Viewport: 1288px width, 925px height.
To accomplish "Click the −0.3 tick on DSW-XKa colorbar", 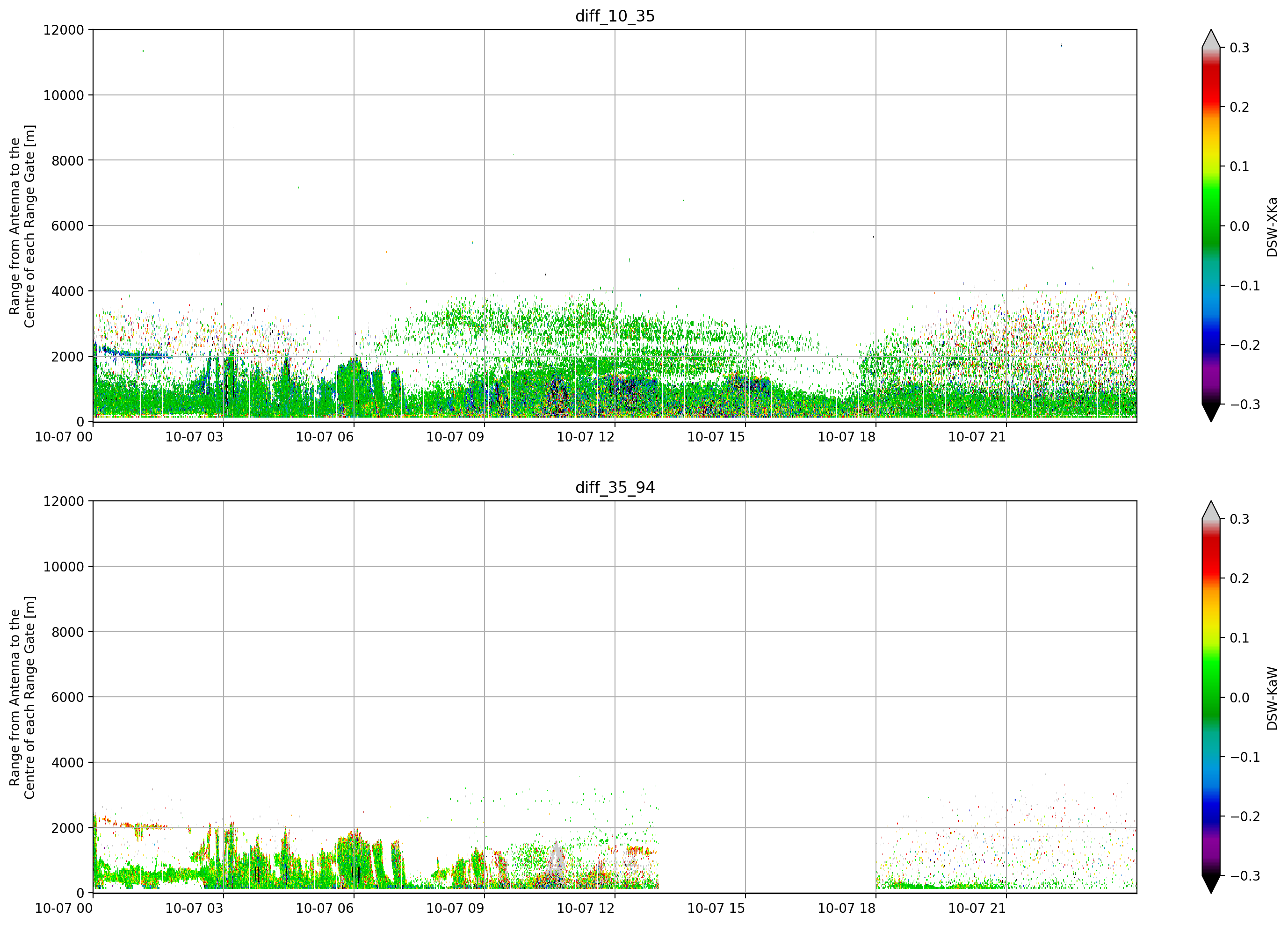I will click(1245, 405).
